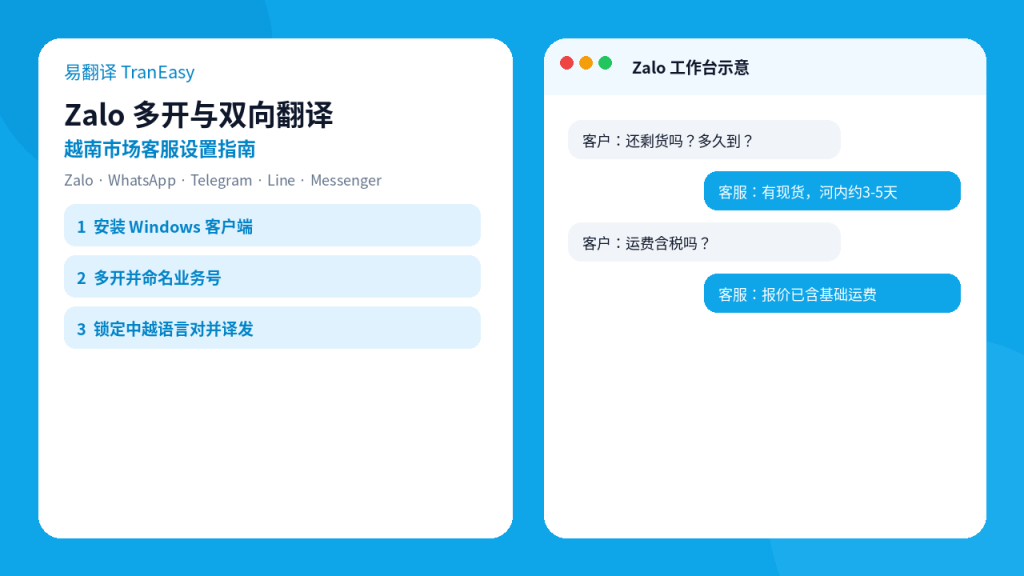
Task: Click the window title Zalo 工作台示意
Action: pyautogui.click(x=690, y=67)
